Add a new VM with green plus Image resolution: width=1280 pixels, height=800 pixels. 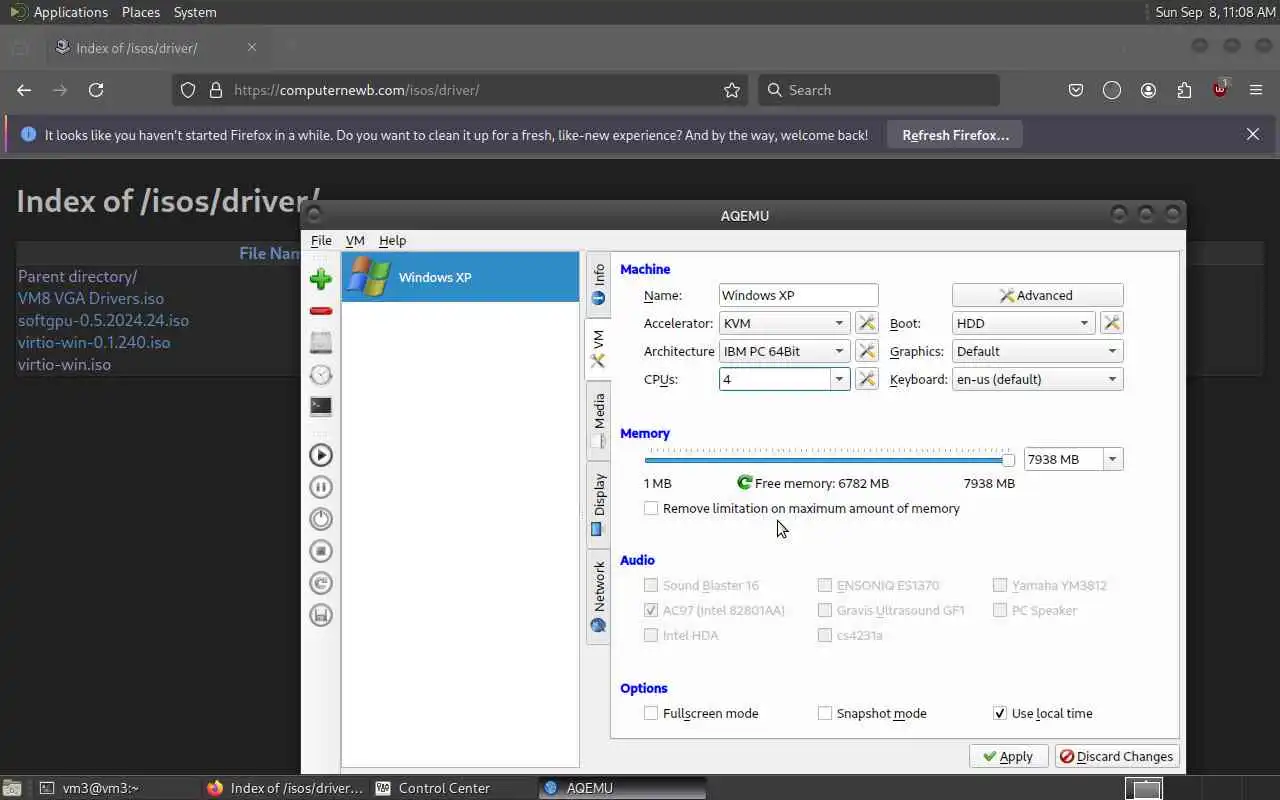tap(321, 279)
